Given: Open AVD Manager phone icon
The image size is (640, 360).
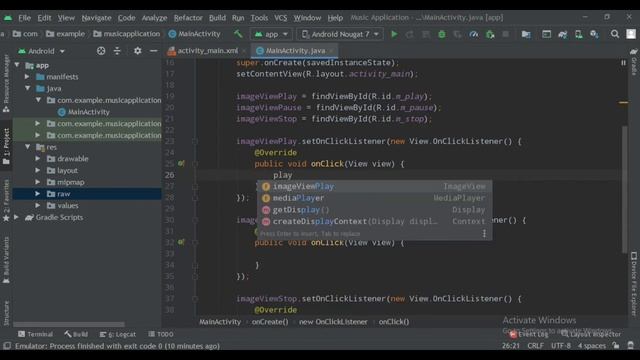Looking at the screenshot, I should click(578, 34).
